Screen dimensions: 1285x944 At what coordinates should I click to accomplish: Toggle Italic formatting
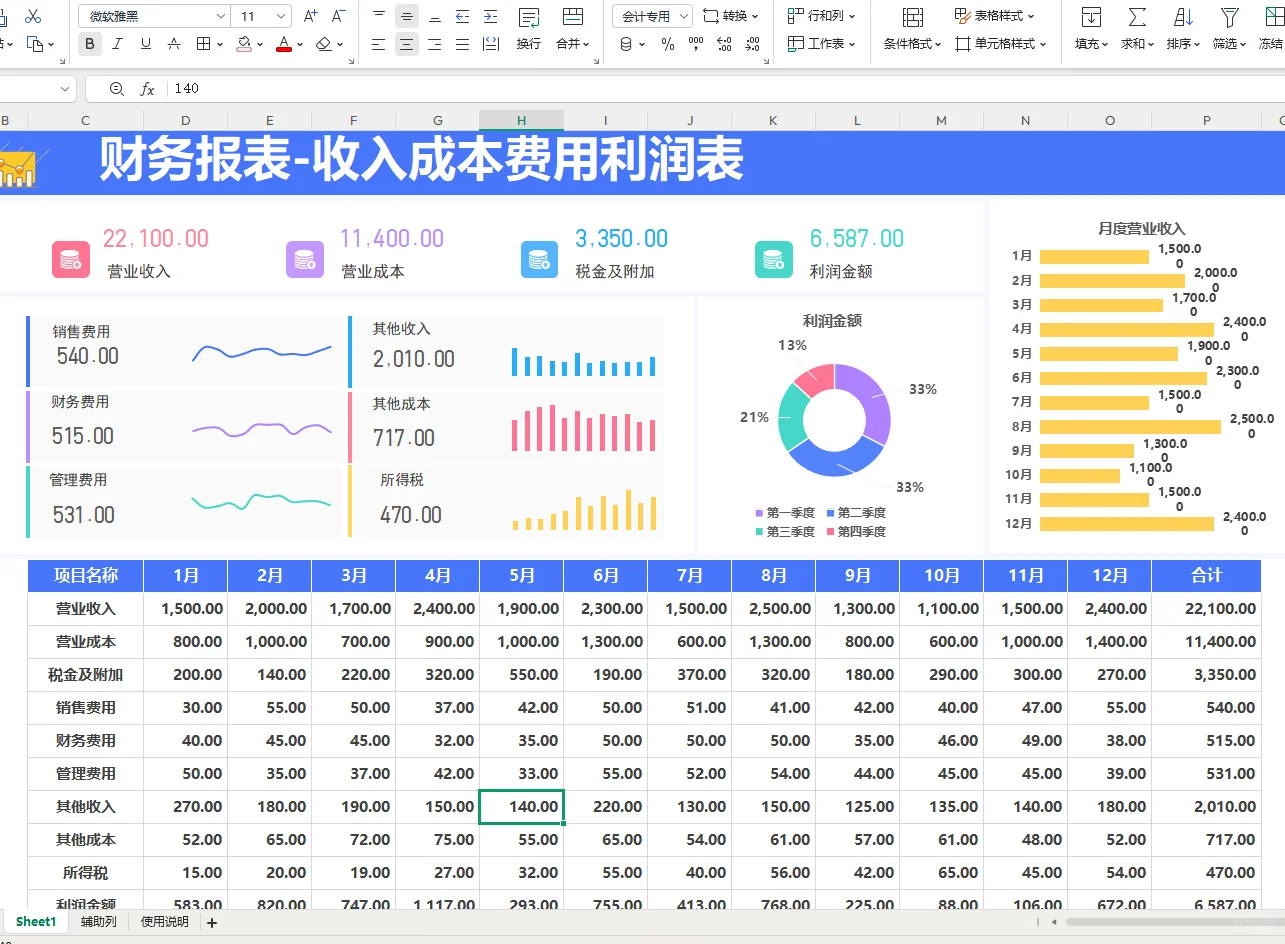(118, 44)
